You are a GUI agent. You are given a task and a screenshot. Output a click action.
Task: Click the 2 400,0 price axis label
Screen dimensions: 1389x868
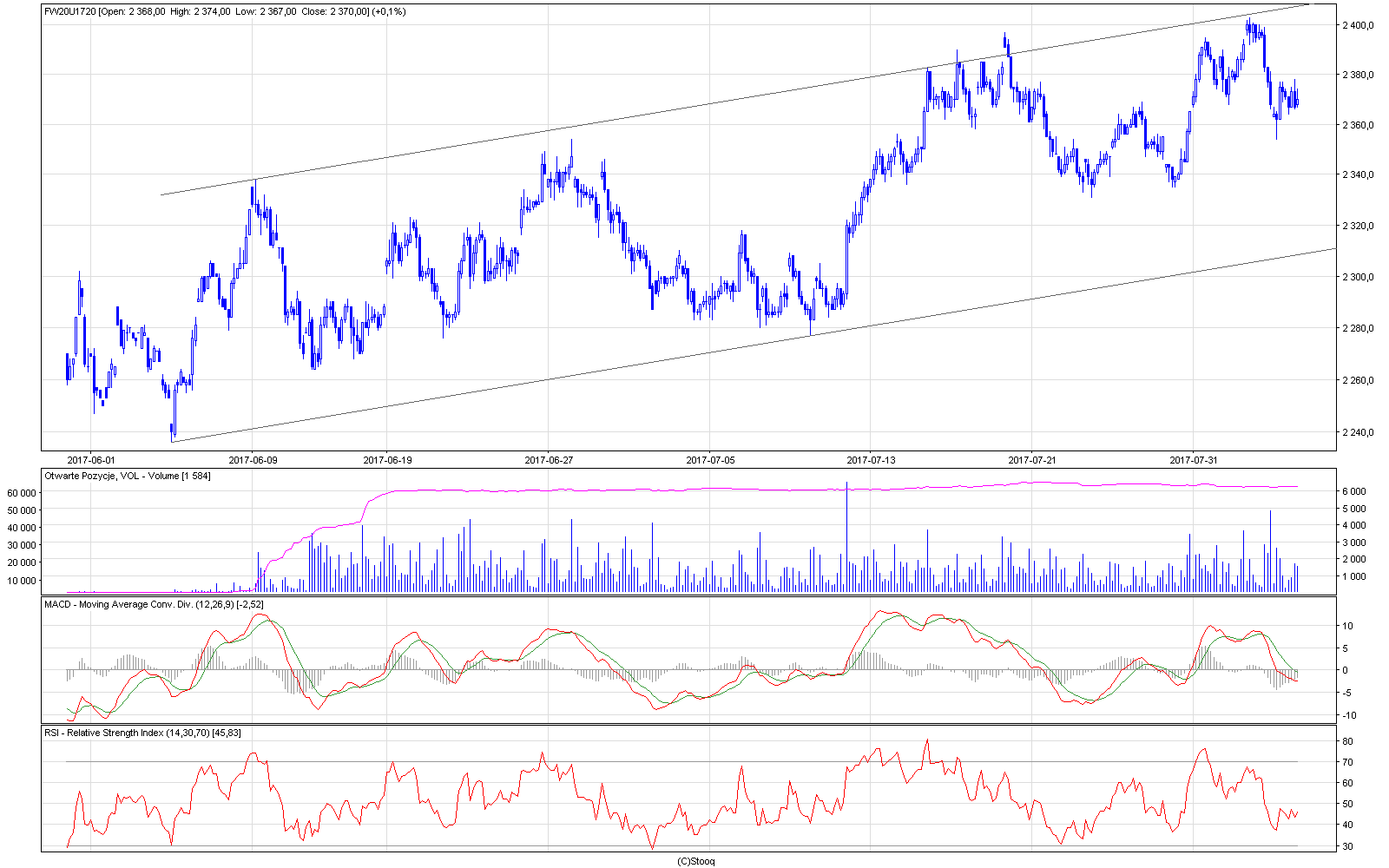pos(1358,25)
